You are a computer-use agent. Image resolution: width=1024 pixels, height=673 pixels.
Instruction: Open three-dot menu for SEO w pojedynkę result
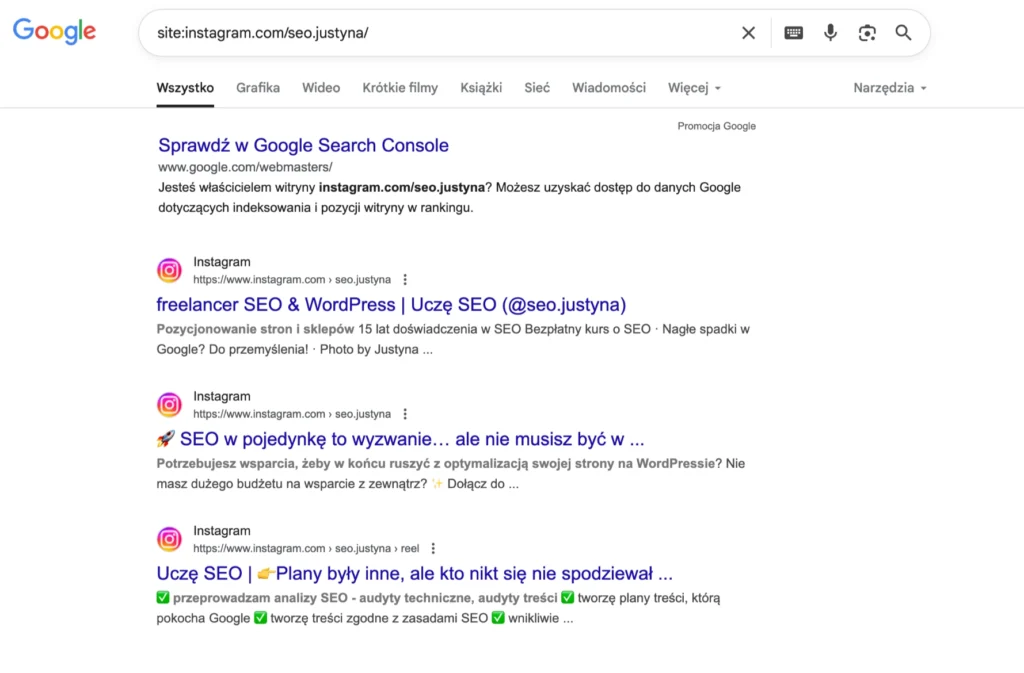point(405,414)
